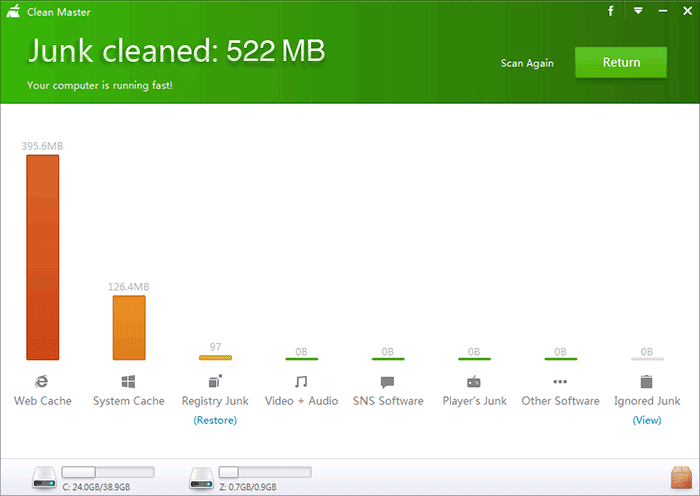The height and width of the screenshot is (496, 700).
Task: Click Scan Again
Action: 527,63
